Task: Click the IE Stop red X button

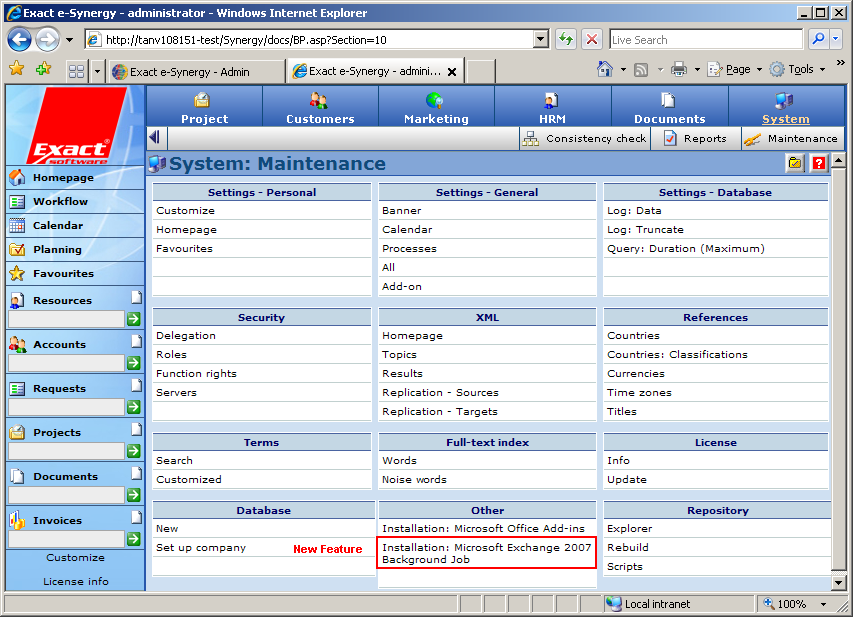Action: click(592, 40)
